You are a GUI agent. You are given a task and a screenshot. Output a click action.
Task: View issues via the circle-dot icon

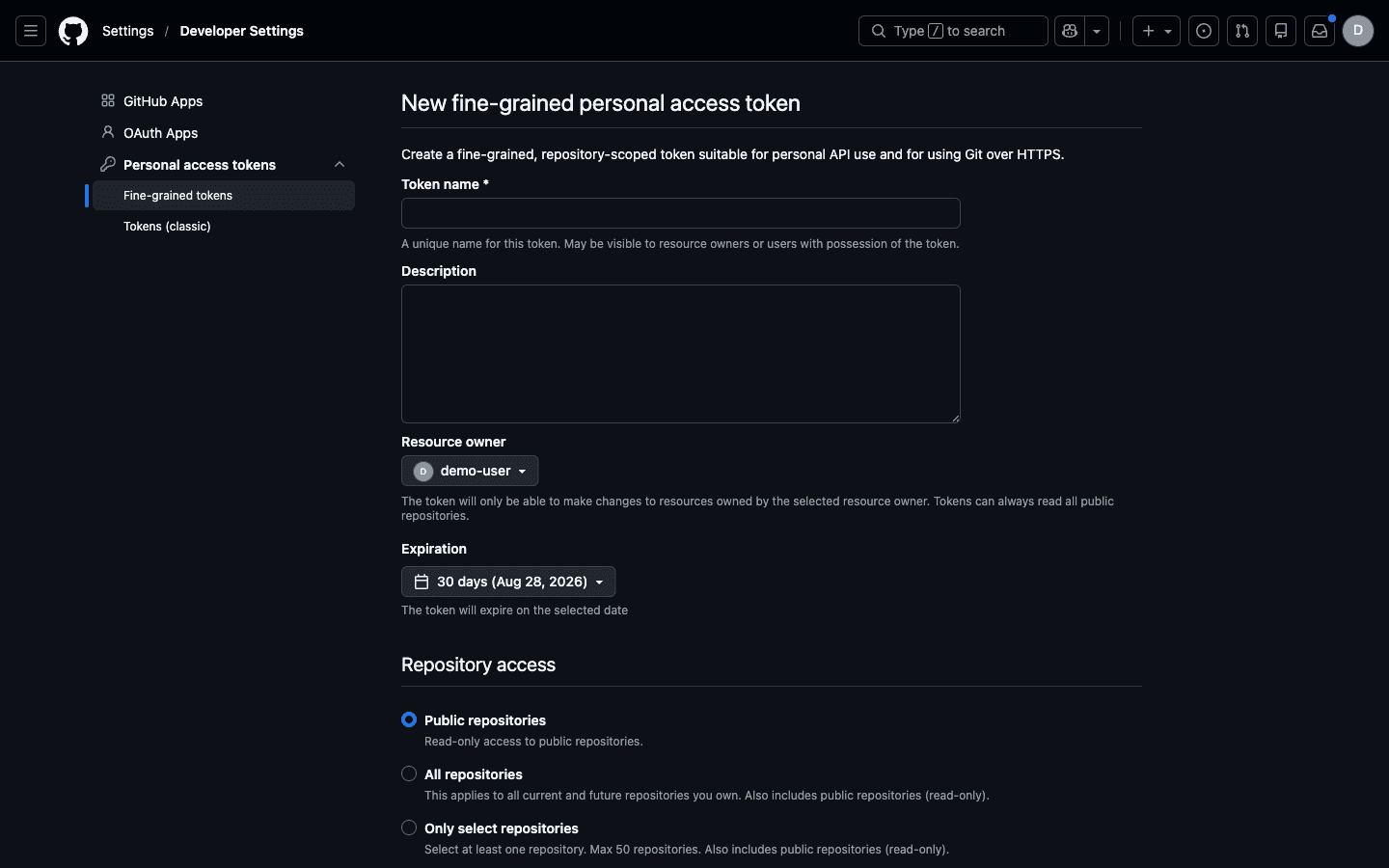click(x=1204, y=31)
